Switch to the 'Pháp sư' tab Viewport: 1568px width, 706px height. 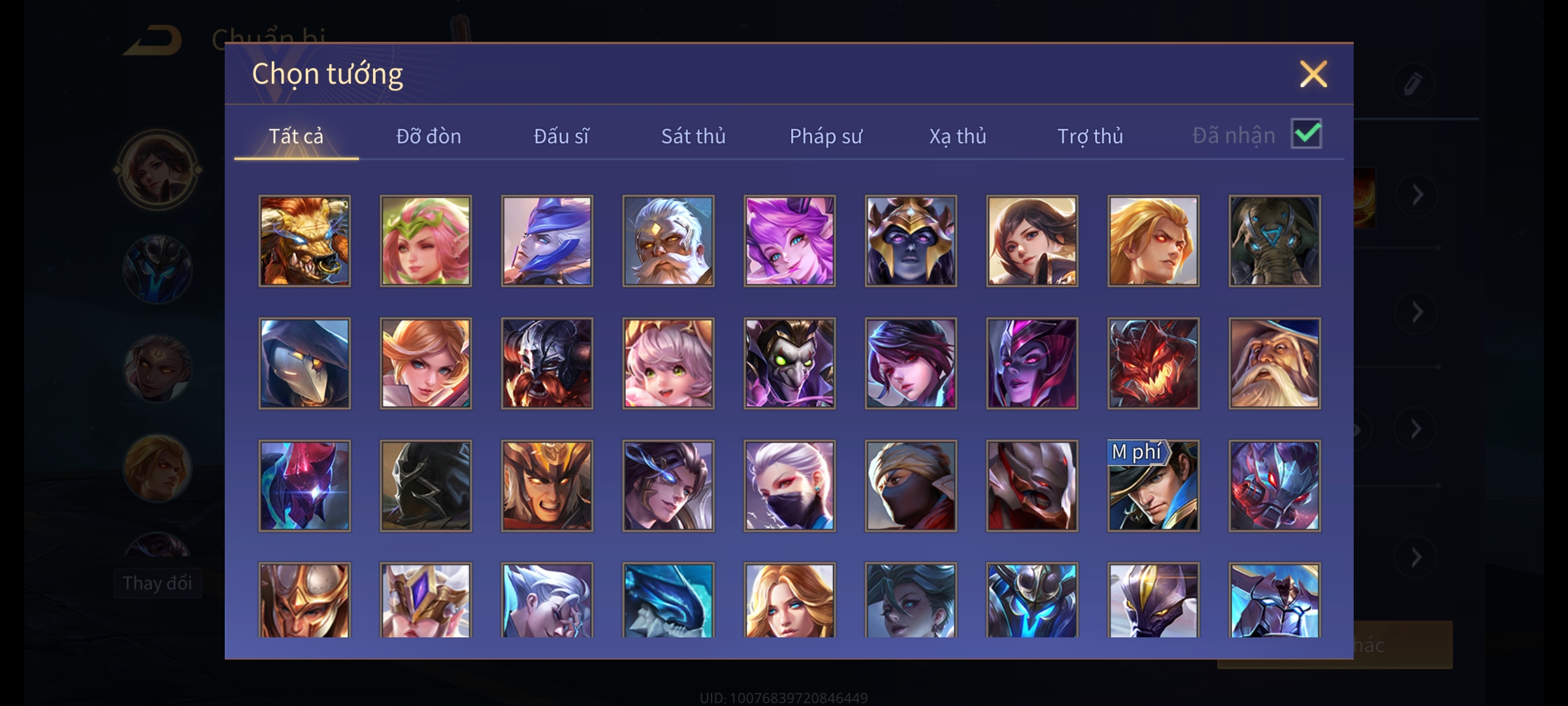(826, 136)
